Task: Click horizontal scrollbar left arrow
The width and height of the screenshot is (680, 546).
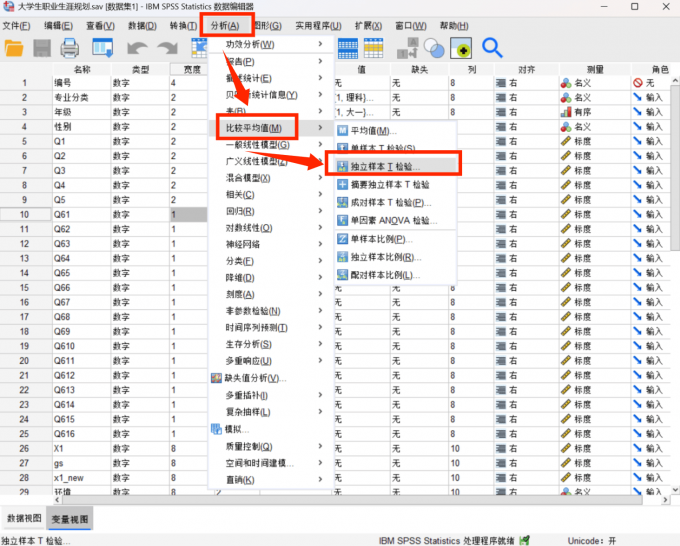Action: click(58, 500)
